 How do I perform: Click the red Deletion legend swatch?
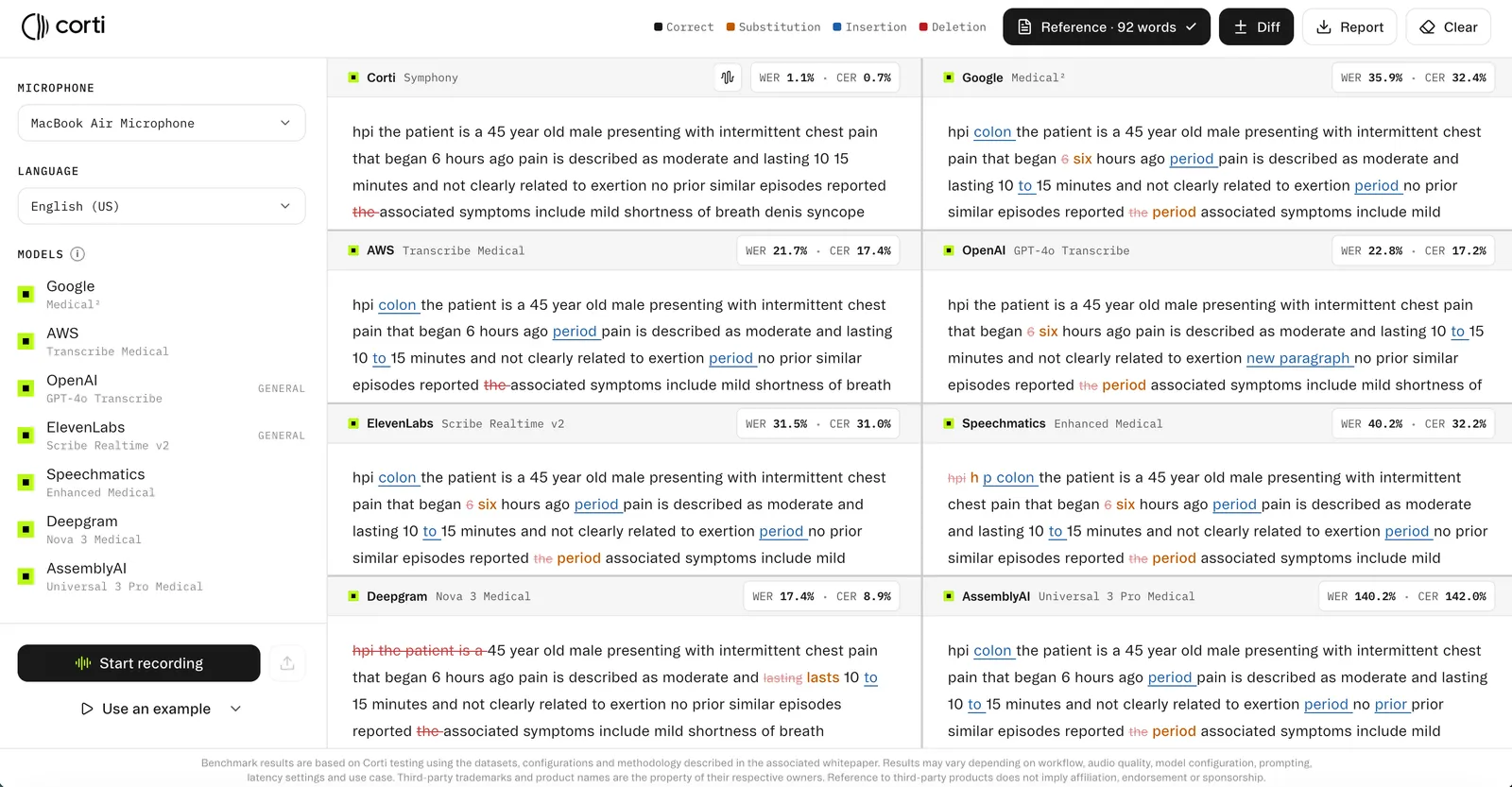pyautogui.click(x=923, y=27)
